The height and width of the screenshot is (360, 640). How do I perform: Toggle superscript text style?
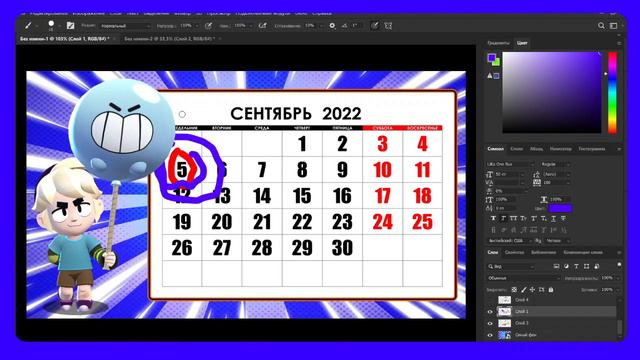[533, 219]
